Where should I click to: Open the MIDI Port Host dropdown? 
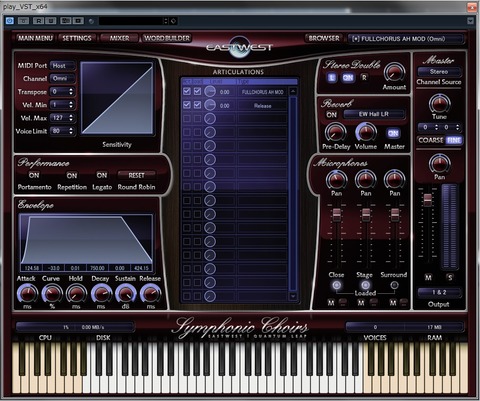click(63, 66)
